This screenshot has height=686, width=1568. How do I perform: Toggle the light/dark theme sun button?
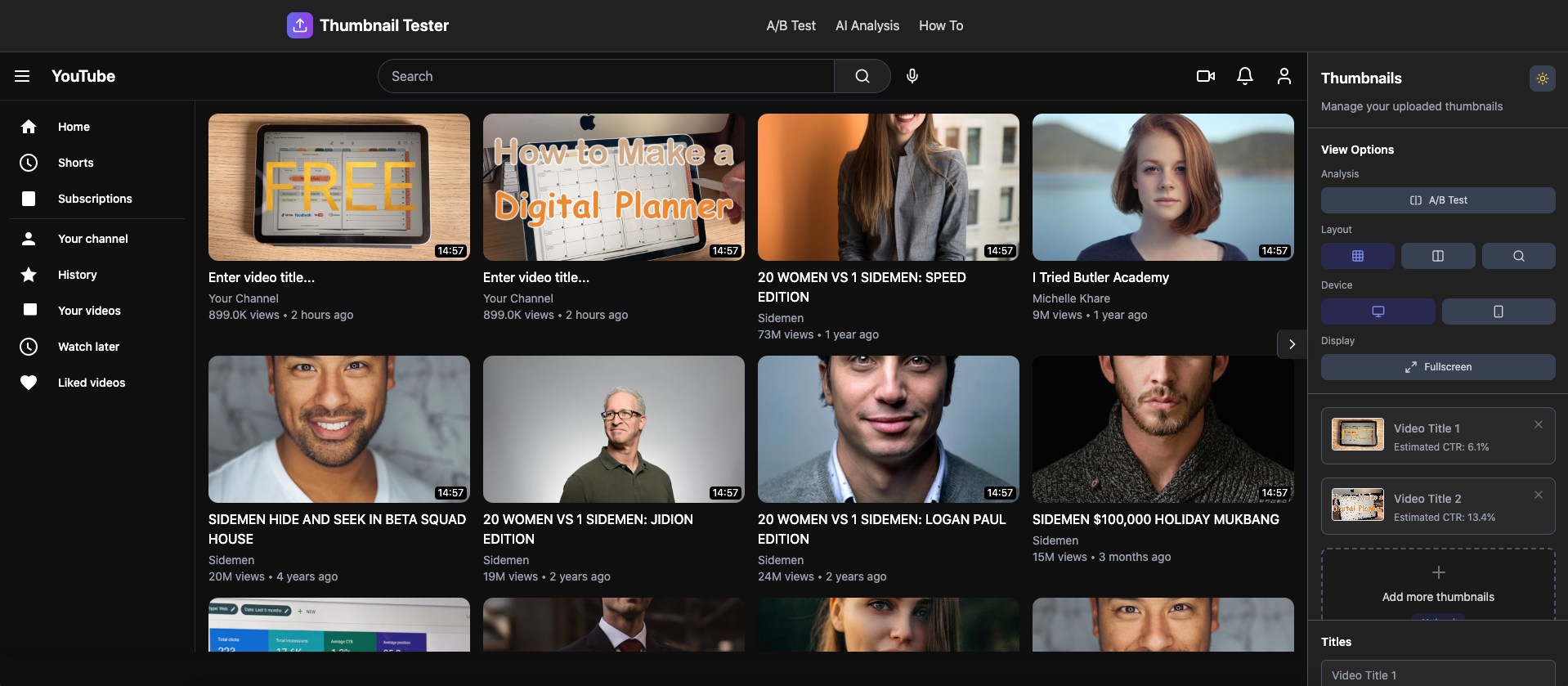[x=1542, y=78]
